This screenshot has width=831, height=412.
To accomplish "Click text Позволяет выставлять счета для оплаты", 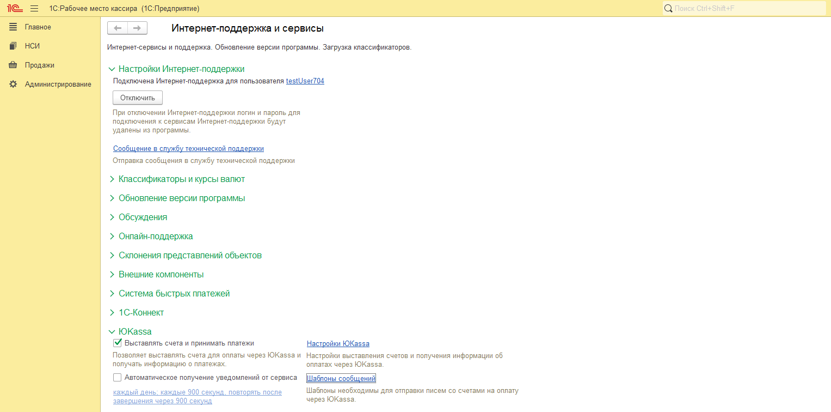I will click(207, 360).
